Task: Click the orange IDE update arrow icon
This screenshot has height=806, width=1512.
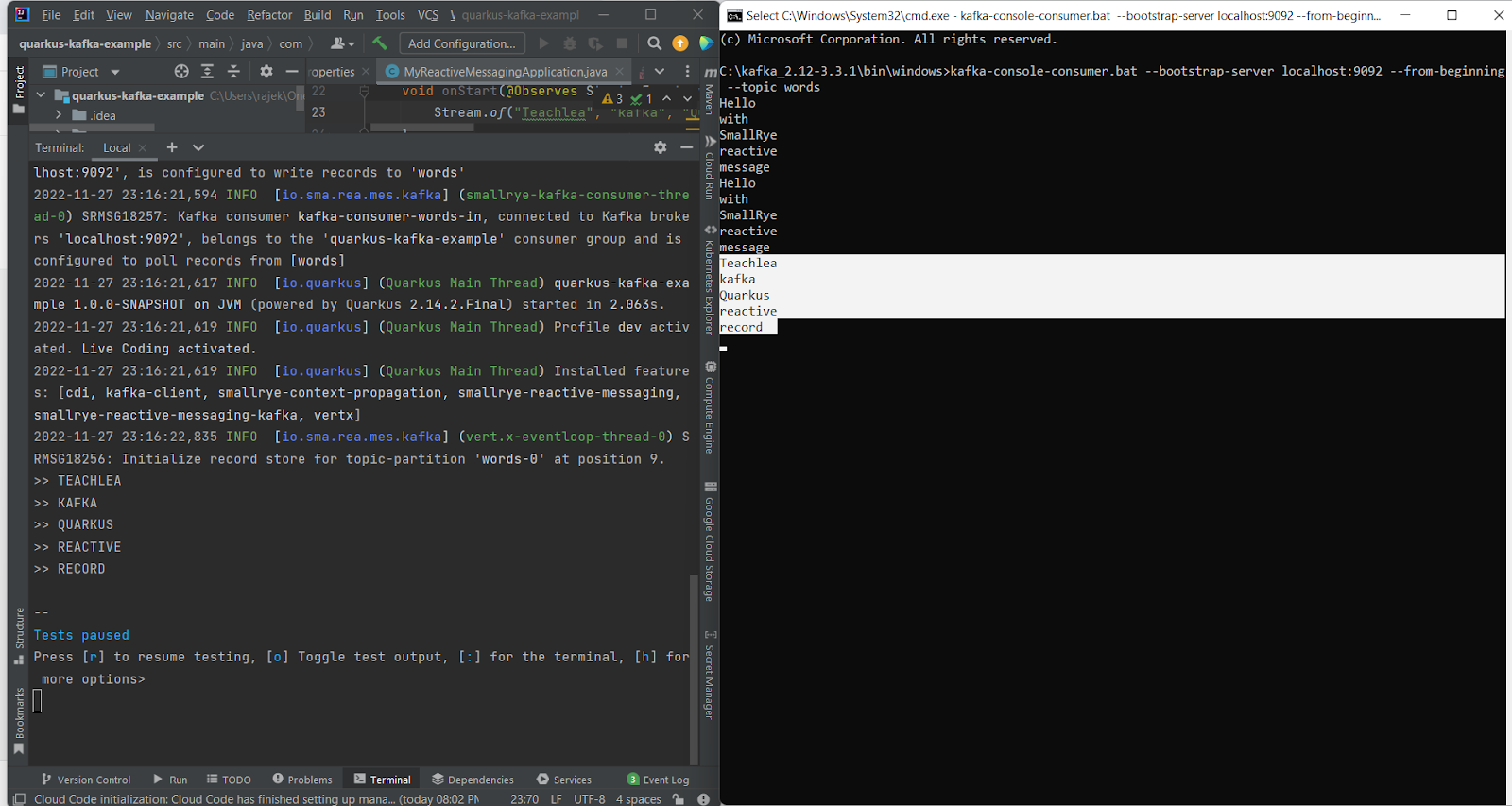Action: coord(680,43)
